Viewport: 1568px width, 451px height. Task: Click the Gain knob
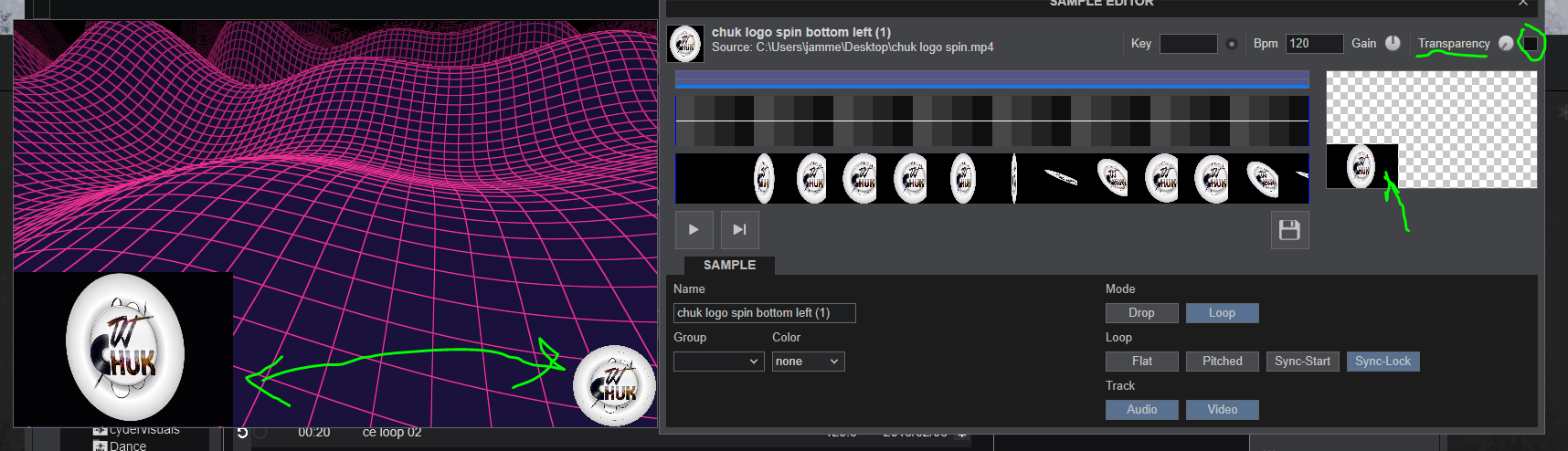[x=1392, y=43]
